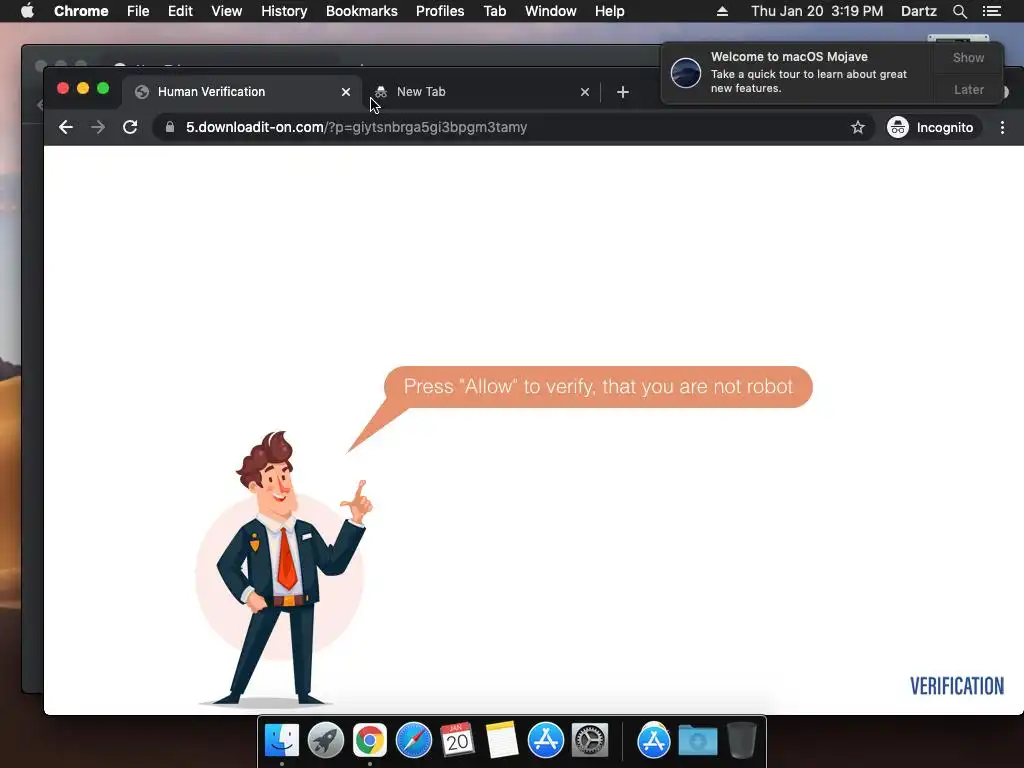Click the cartoon businessman illustration
Screen dimensions: 1024x768
click(284, 568)
